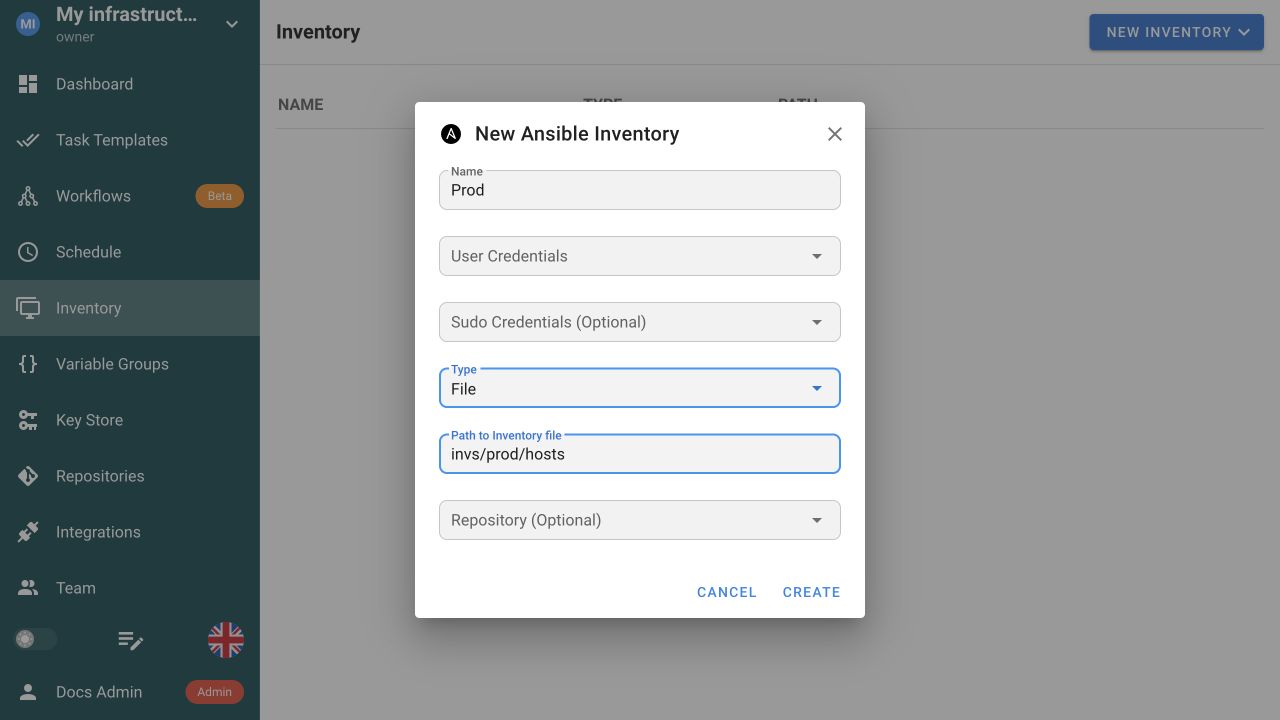Change language via the UK flag icon
The width and height of the screenshot is (1280, 720).
226,640
